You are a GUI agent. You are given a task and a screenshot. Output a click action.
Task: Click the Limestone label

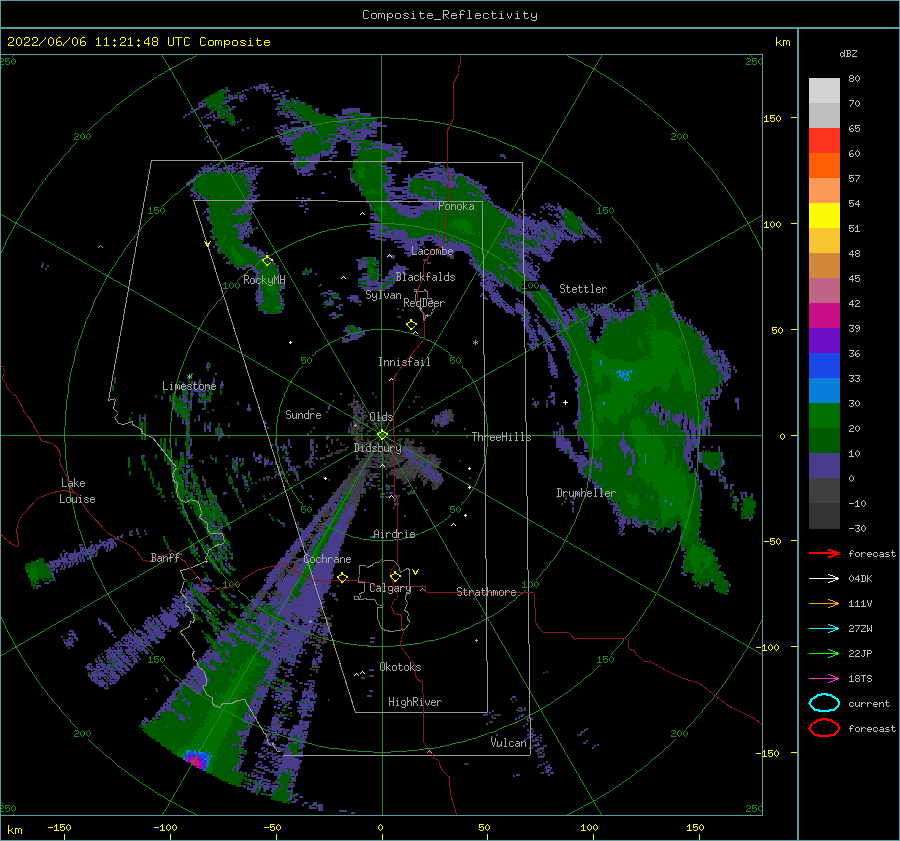coord(189,386)
